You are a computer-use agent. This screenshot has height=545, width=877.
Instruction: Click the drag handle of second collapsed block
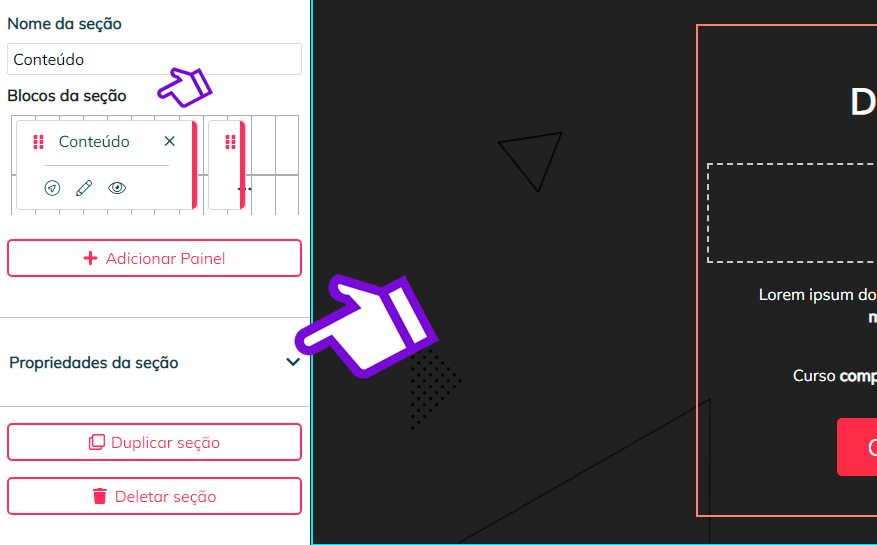tap(230, 142)
